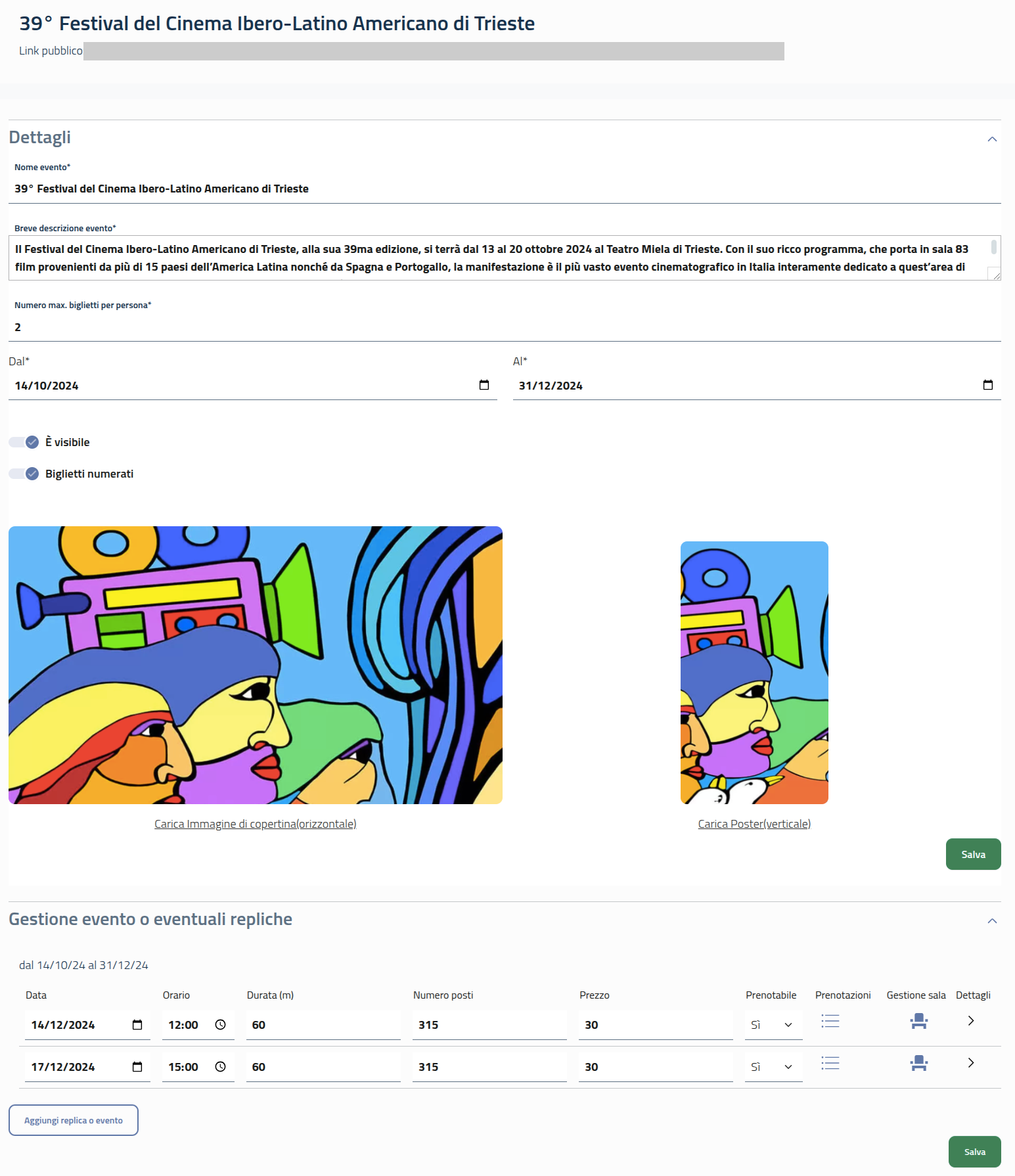Open seat management for 14/12/2024 replica
Screen dimensions: 1015x1176
pyautogui.click(x=918, y=1021)
